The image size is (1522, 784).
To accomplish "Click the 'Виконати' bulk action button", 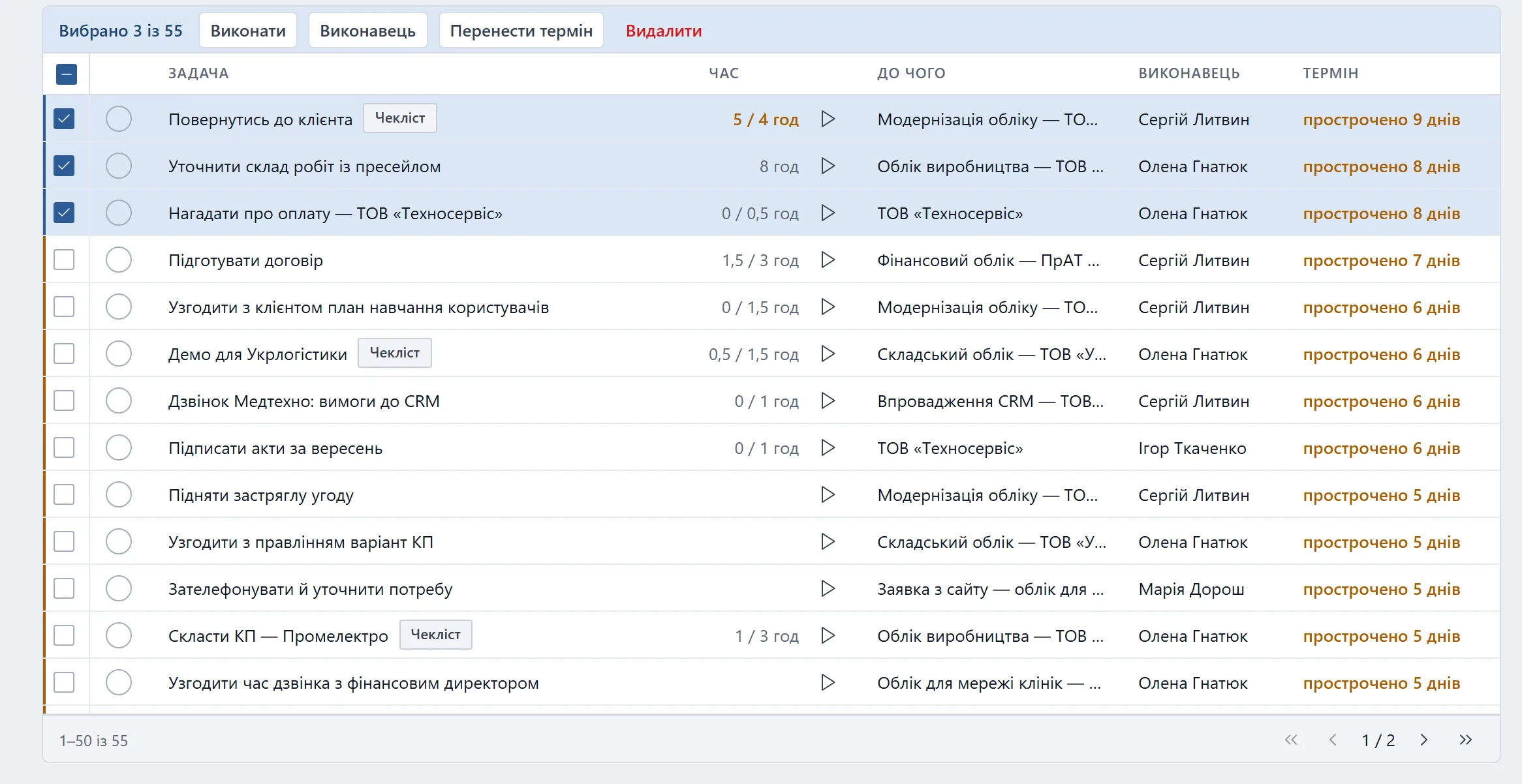I will click(x=248, y=31).
